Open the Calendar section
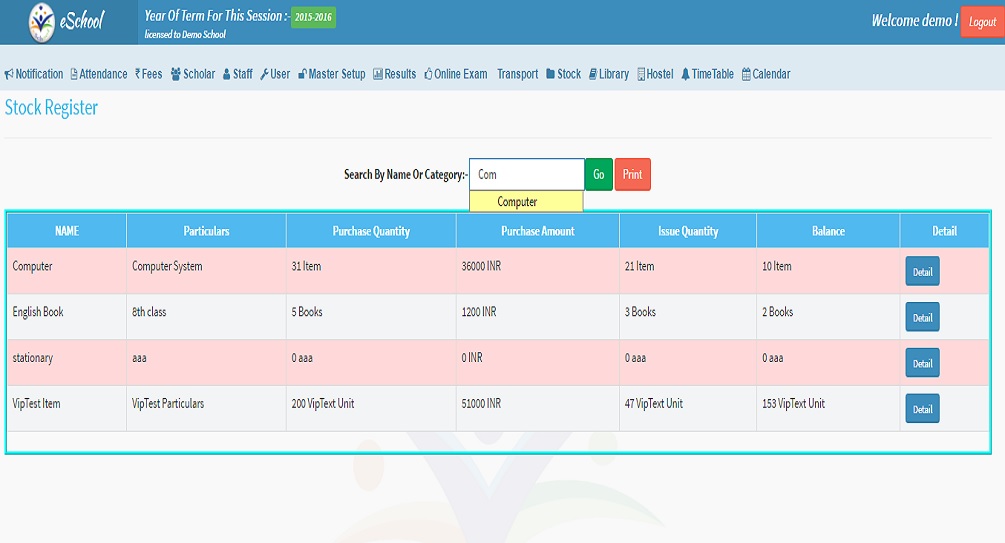 pos(766,74)
